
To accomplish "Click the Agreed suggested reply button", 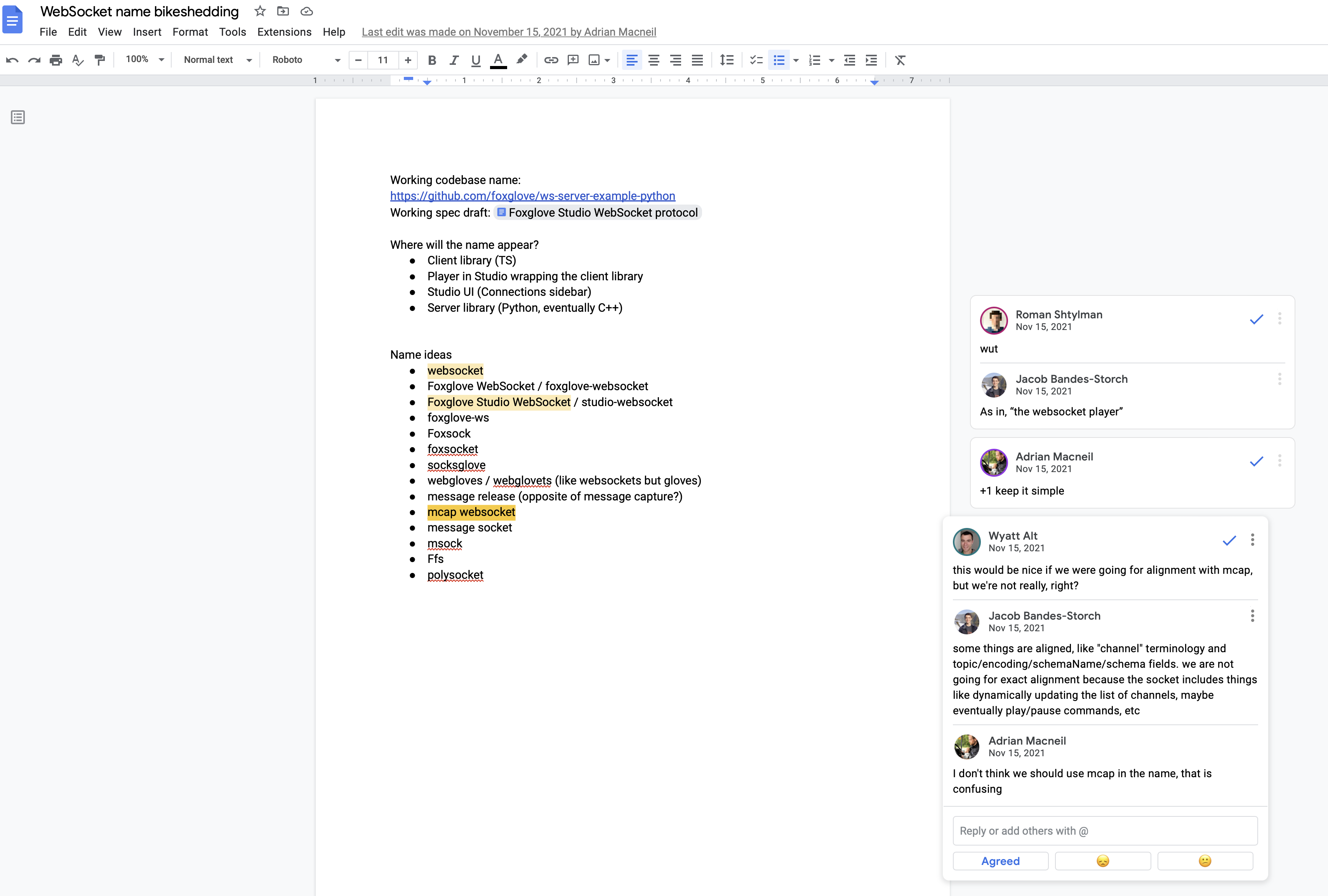I will point(1000,861).
